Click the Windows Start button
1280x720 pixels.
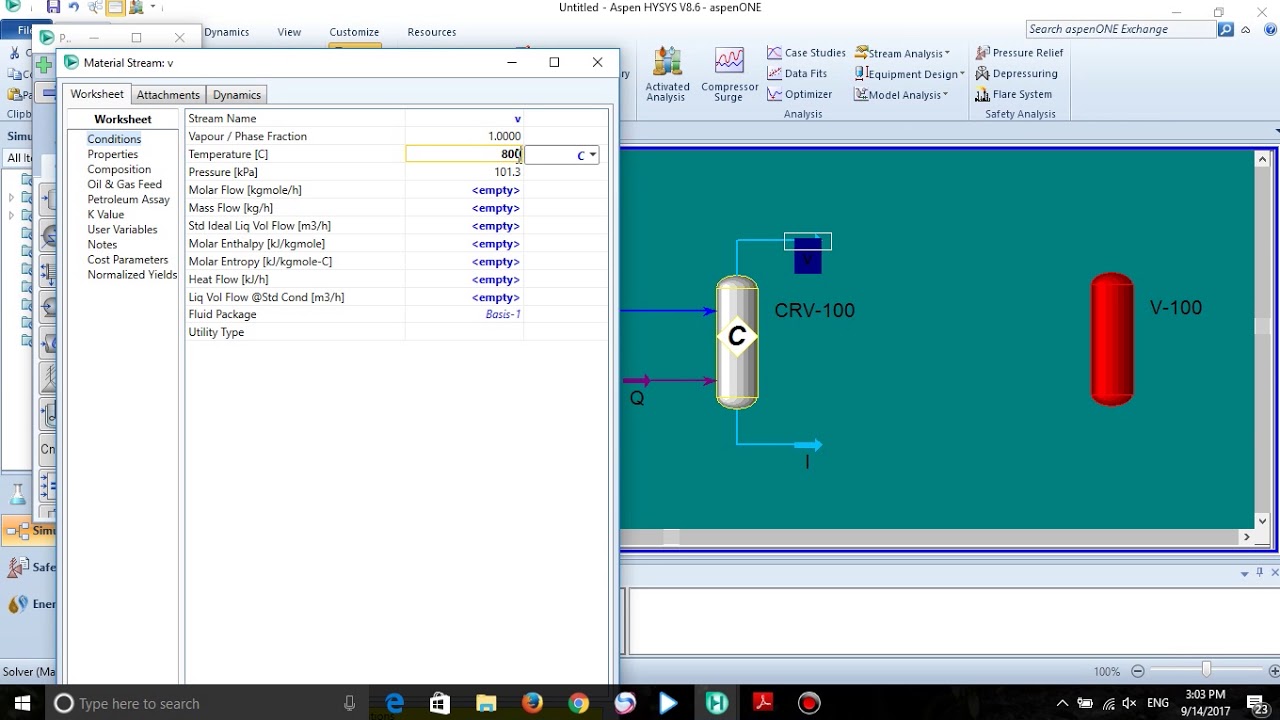[x=22, y=703]
